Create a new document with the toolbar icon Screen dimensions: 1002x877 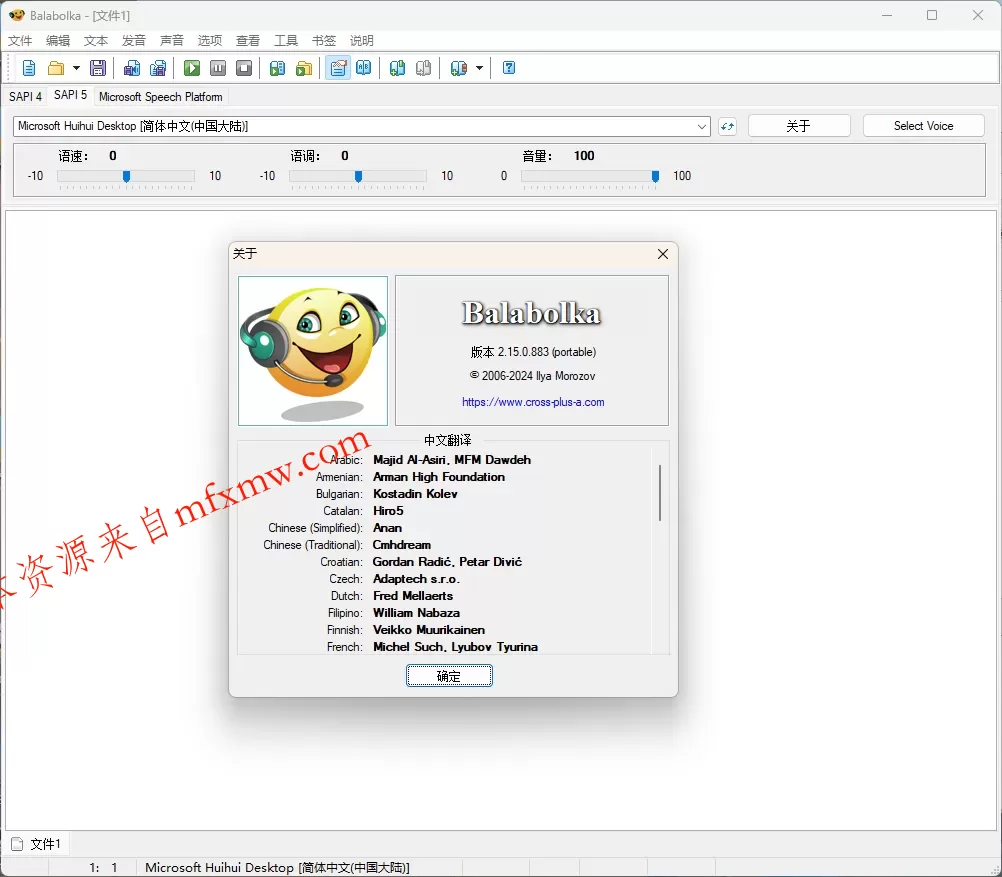[x=29, y=68]
